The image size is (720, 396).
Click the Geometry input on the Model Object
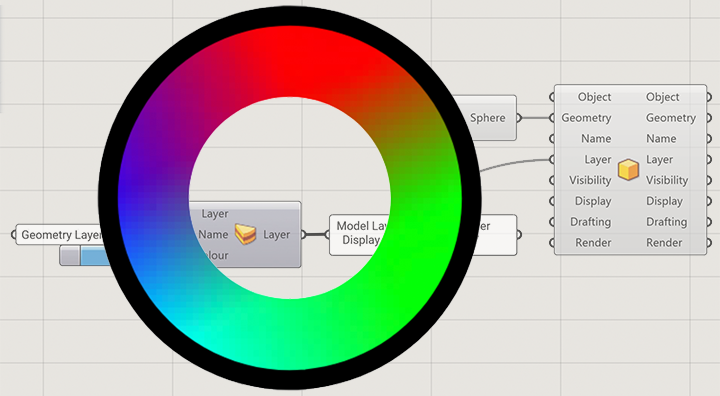[586, 118]
